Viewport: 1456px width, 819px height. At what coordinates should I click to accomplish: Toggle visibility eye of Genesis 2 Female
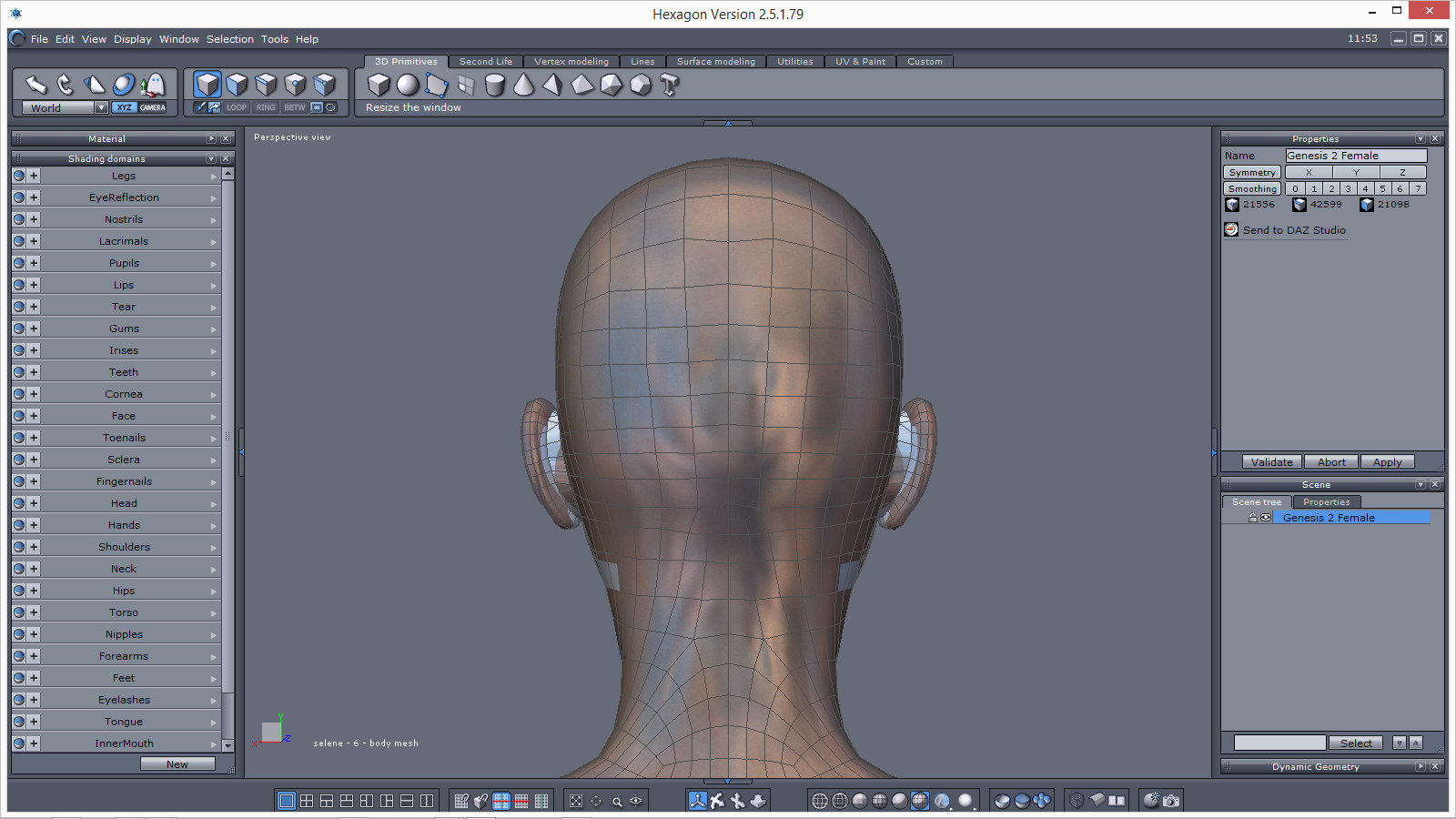[1266, 518]
